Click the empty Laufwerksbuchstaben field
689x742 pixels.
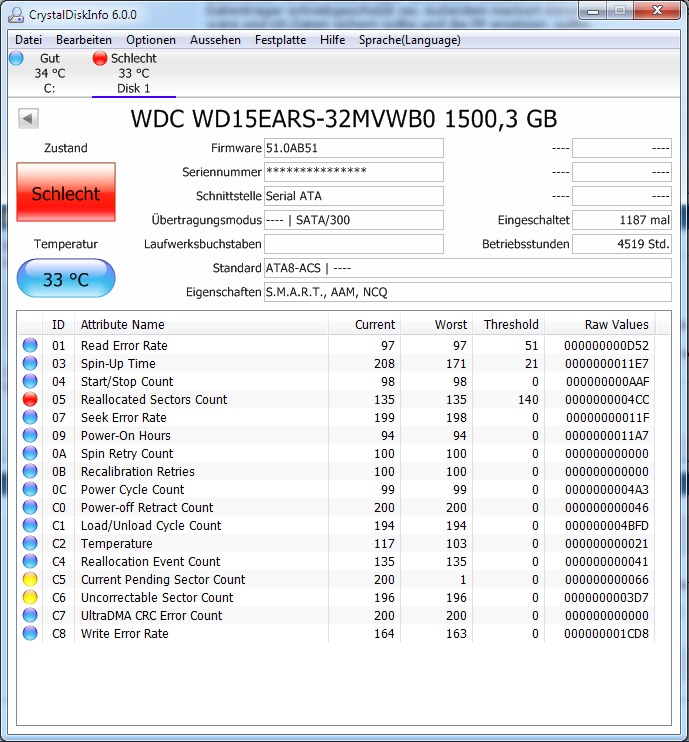[x=353, y=244]
